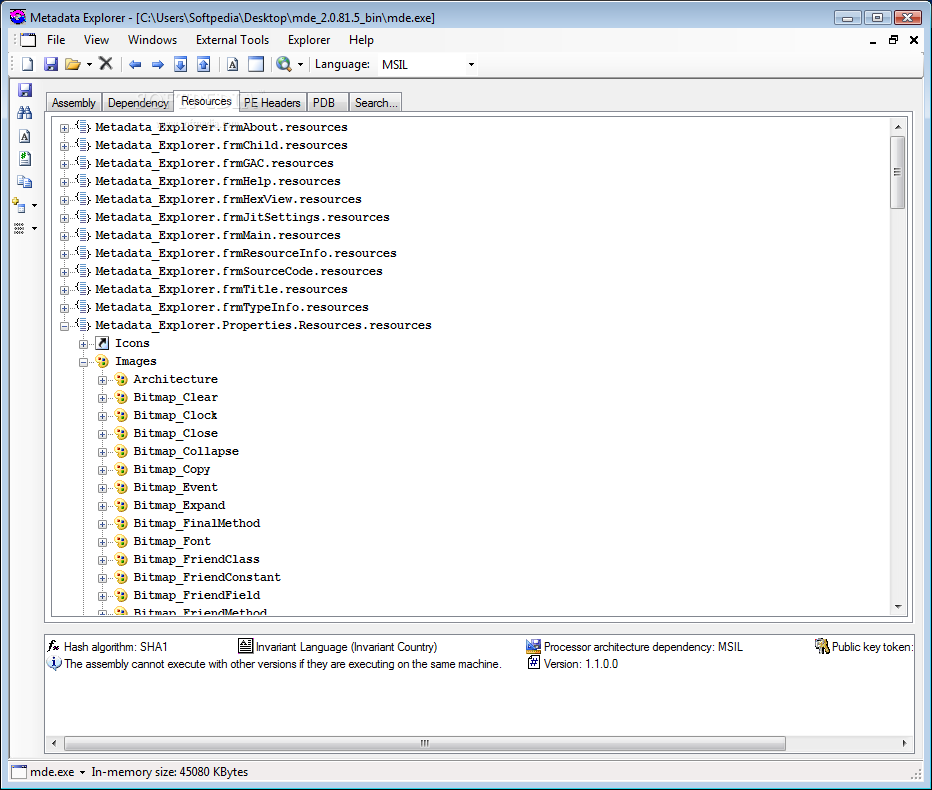Click the magnifier search toolbar icon
This screenshot has height=790, width=932.
pyautogui.click(x=284, y=64)
